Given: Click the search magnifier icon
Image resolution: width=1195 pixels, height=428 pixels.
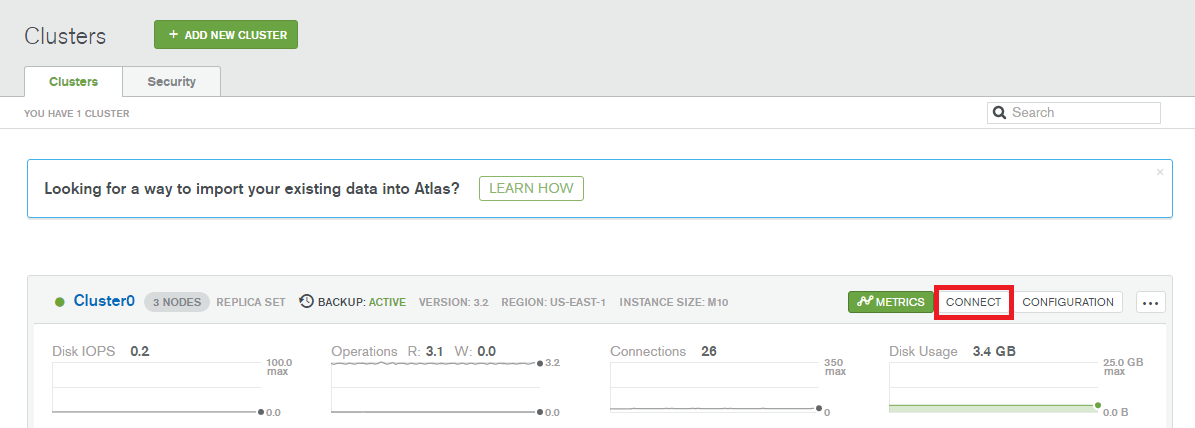Looking at the screenshot, I should coord(999,113).
